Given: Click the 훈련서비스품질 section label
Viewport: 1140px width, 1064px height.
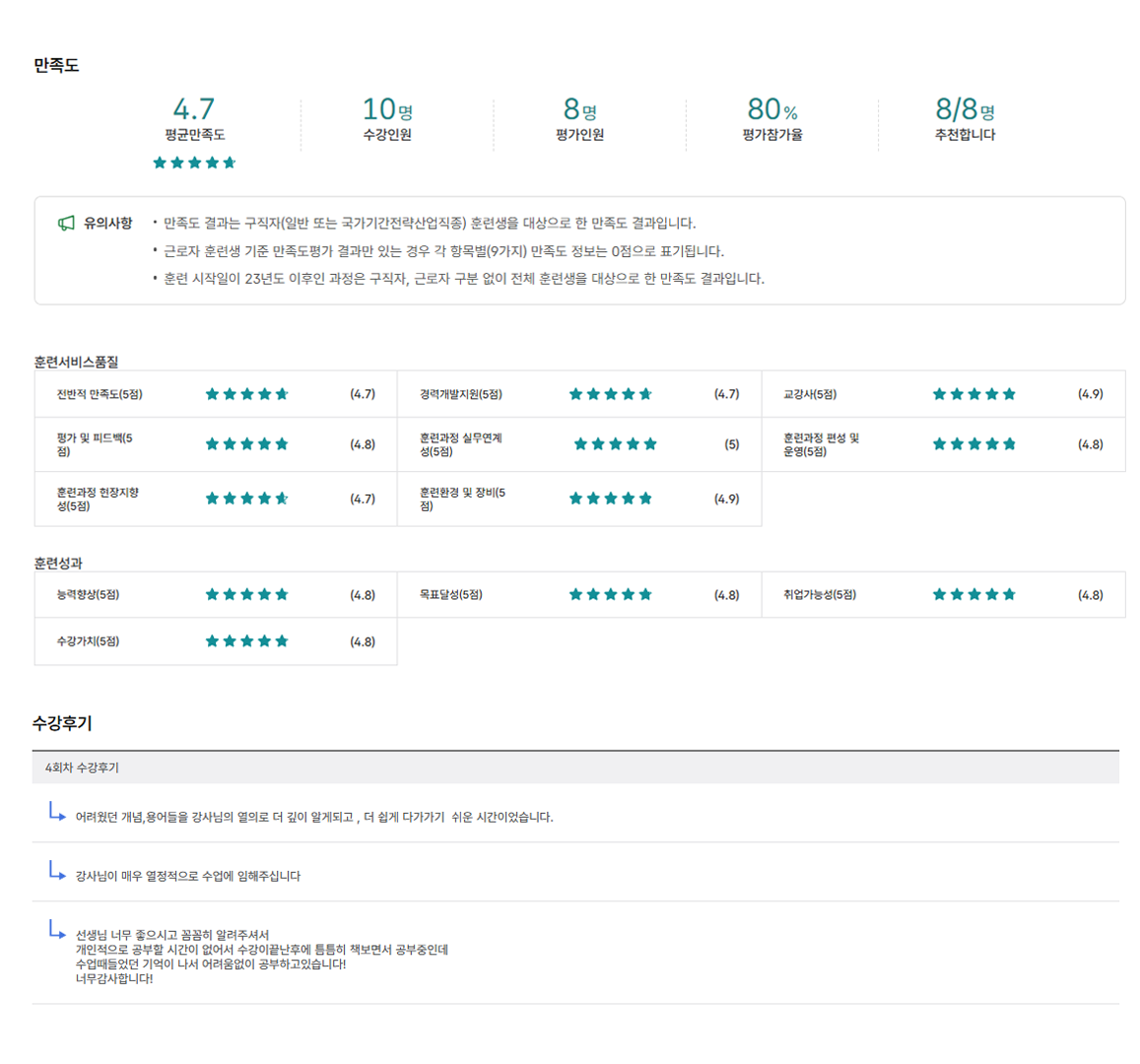Looking at the screenshot, I should point(76,362).
